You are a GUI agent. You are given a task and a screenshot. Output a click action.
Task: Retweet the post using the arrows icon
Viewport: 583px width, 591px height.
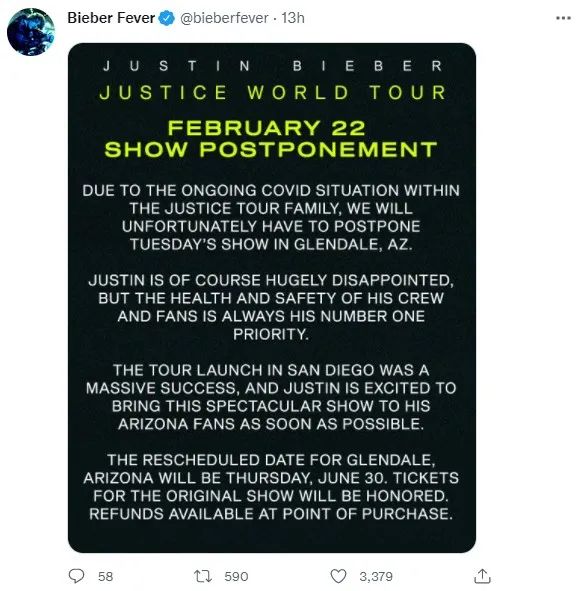tap(203, 576)
